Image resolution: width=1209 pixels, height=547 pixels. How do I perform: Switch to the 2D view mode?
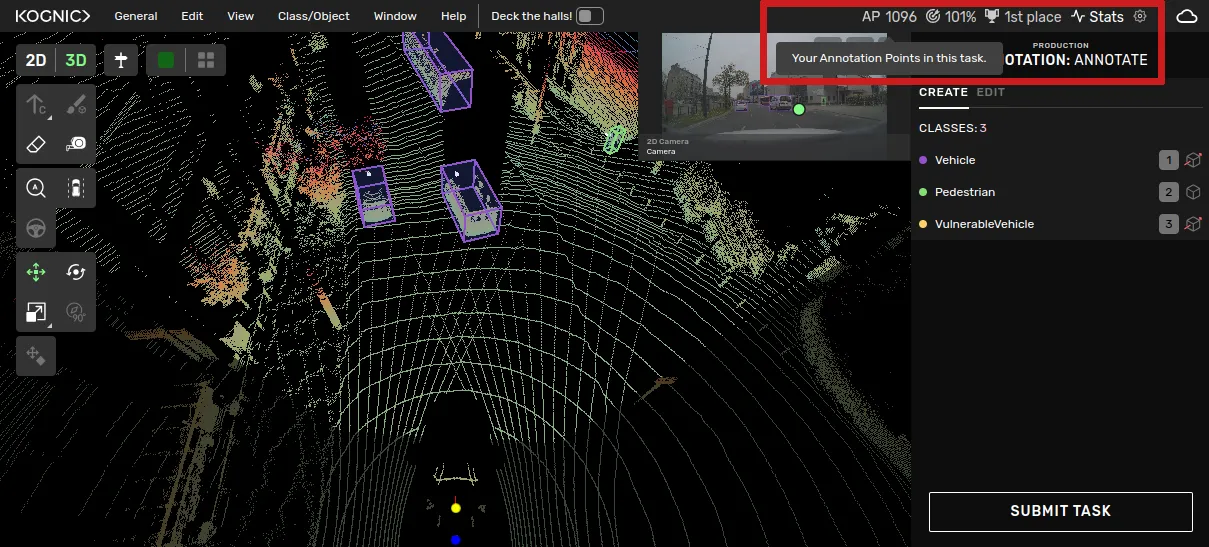[x=36, y=60]
